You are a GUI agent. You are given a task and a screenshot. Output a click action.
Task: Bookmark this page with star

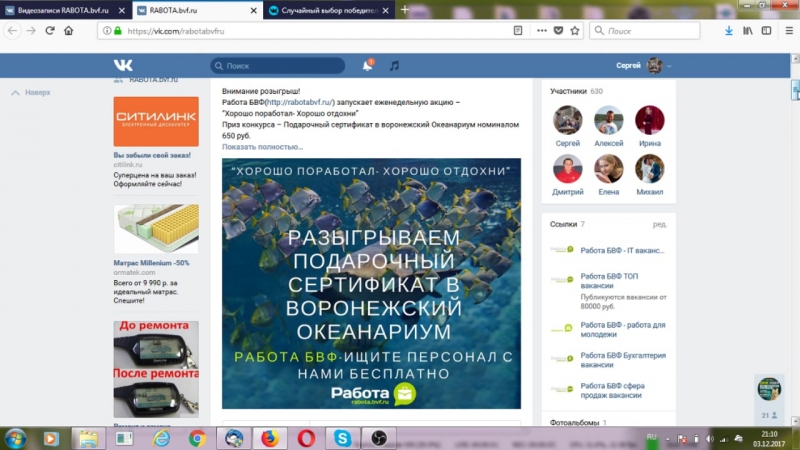[x=575, y=31]
